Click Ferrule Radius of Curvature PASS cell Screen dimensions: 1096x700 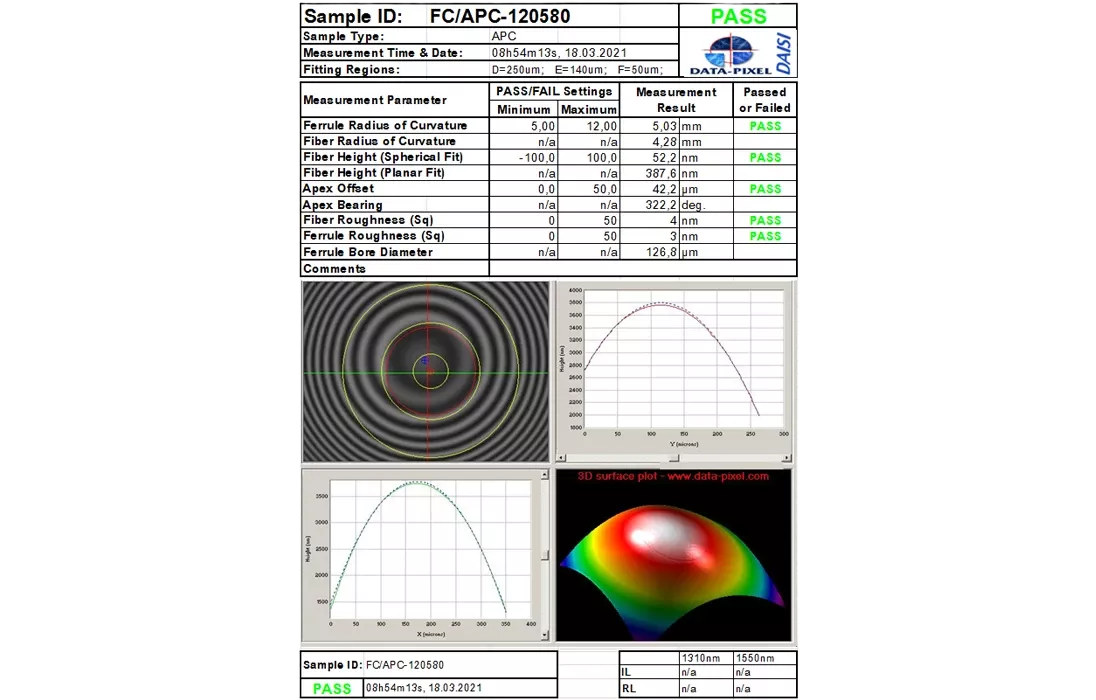(765, 126)
